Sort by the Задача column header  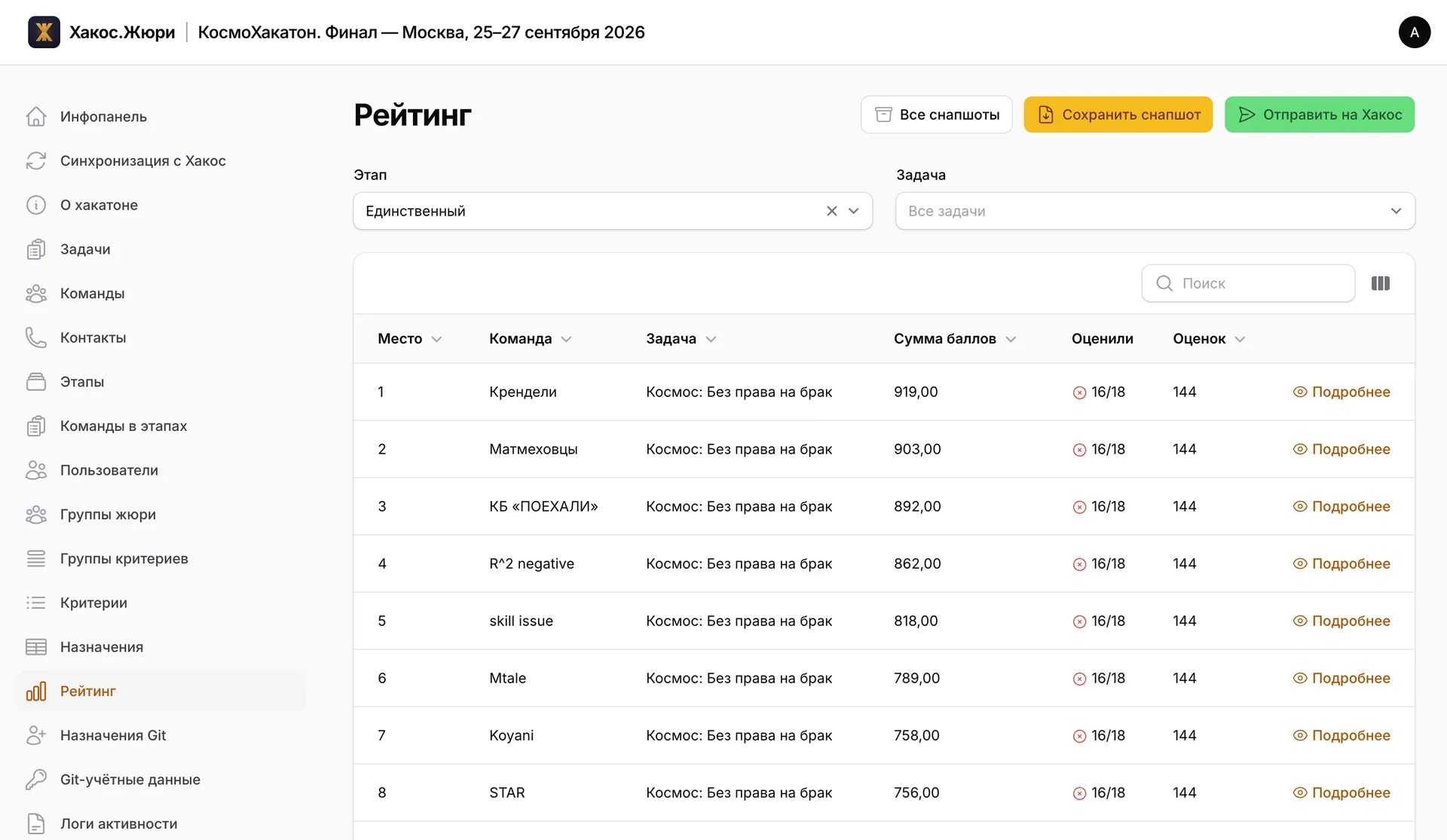[681, 339]
